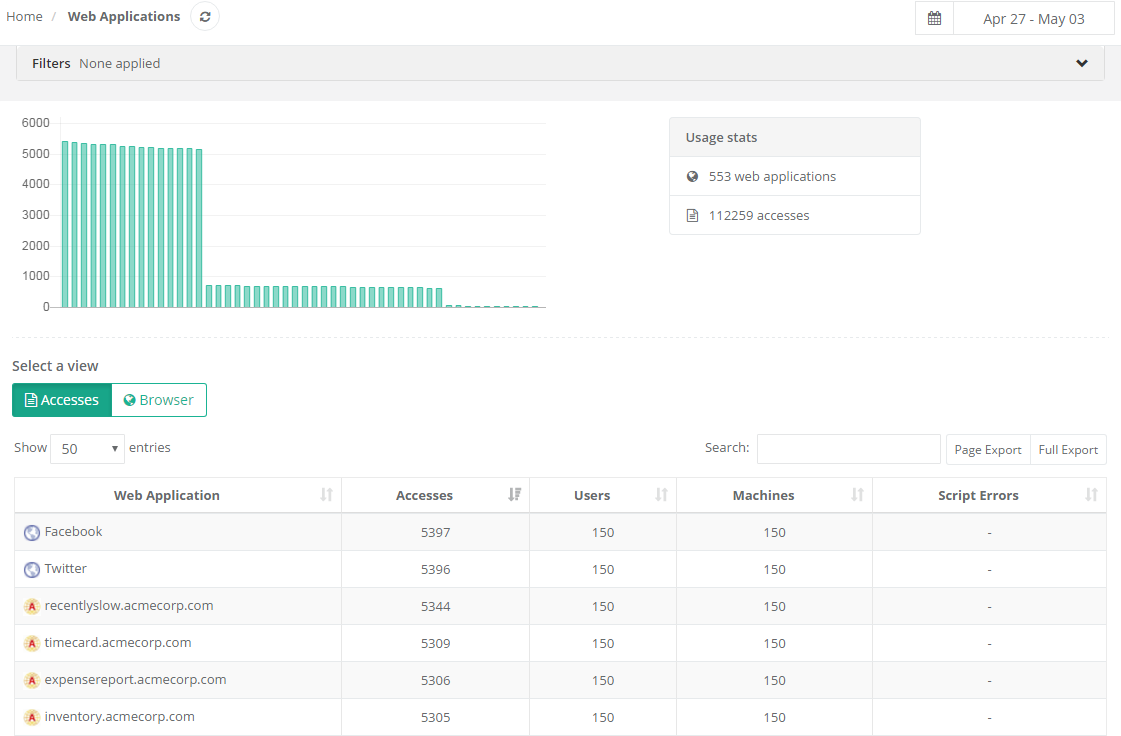Switch to the Accesses view

[62, 400]
